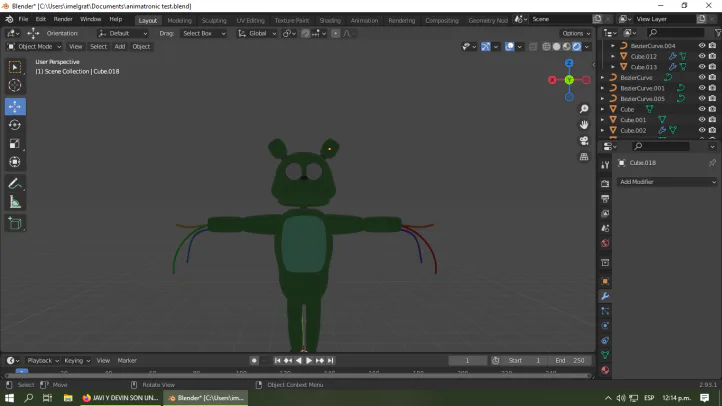Open the Output properties tab icon
Screen dimensions: 722x406
click(x=605, y=198)
